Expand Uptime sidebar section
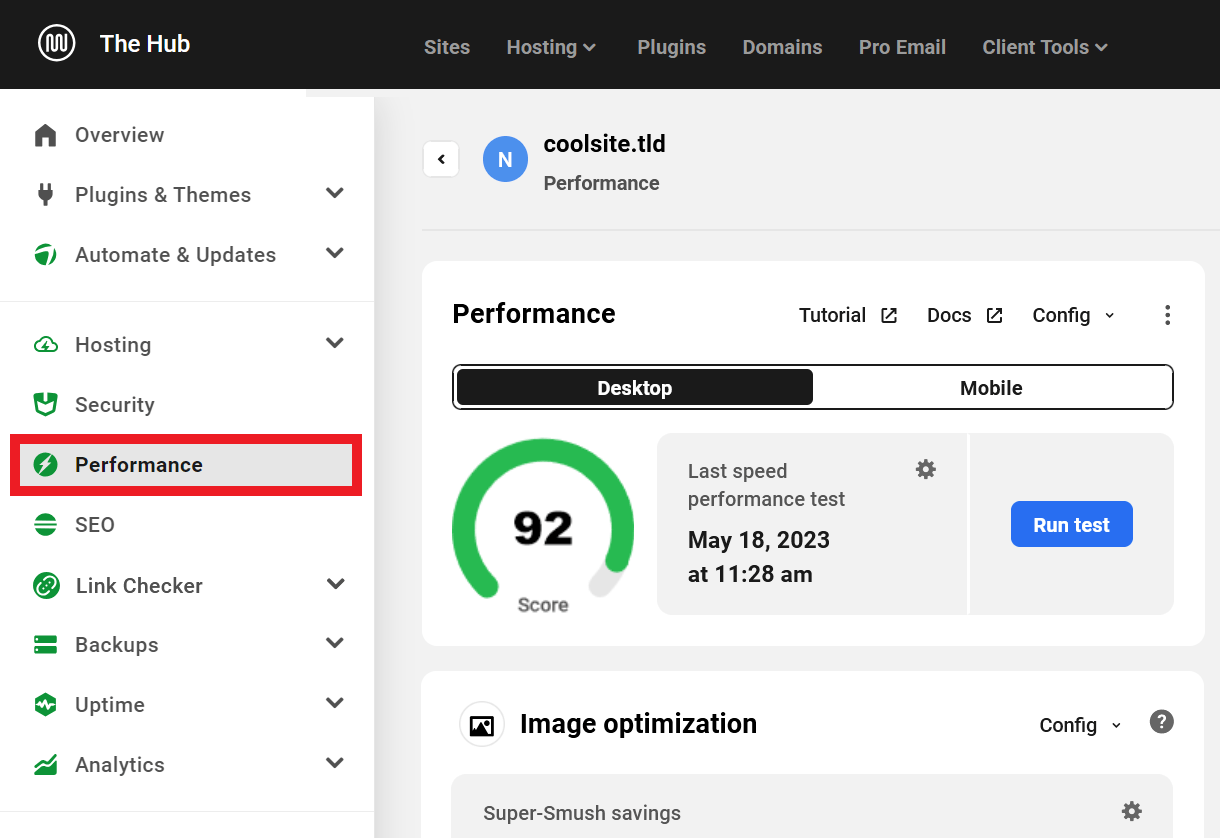Viewport: 1220px width, 838px height. [x=335, y=703]
